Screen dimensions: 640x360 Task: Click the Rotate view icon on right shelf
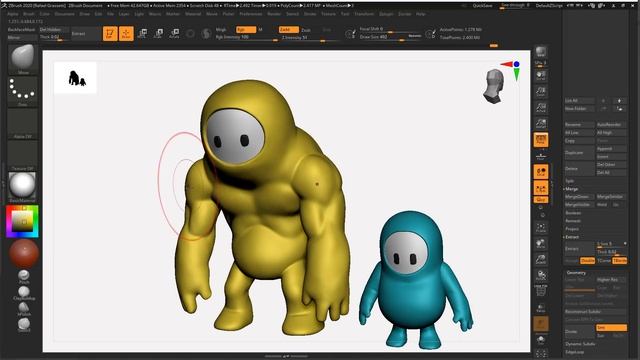pos(541,276)
